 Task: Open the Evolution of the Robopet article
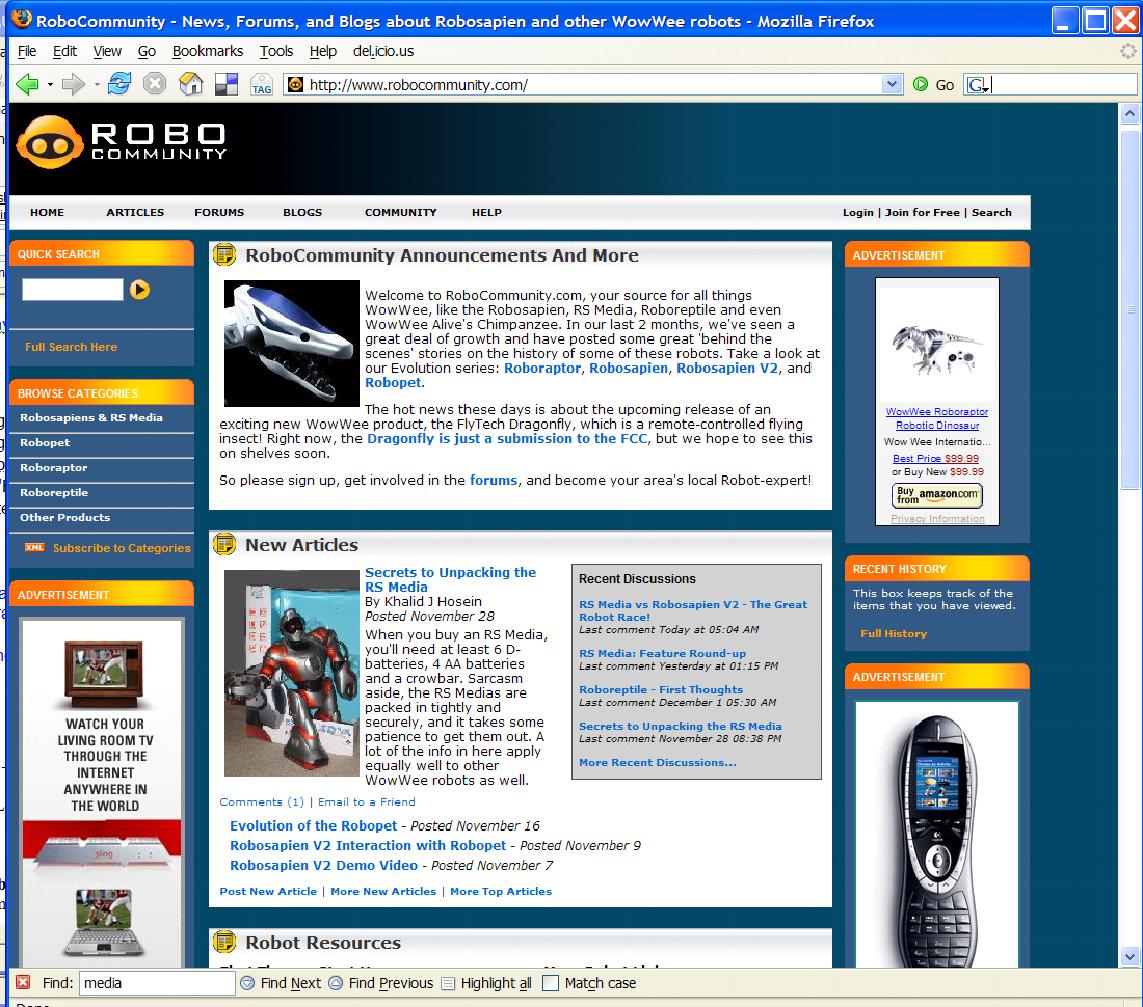coord(313,825)
